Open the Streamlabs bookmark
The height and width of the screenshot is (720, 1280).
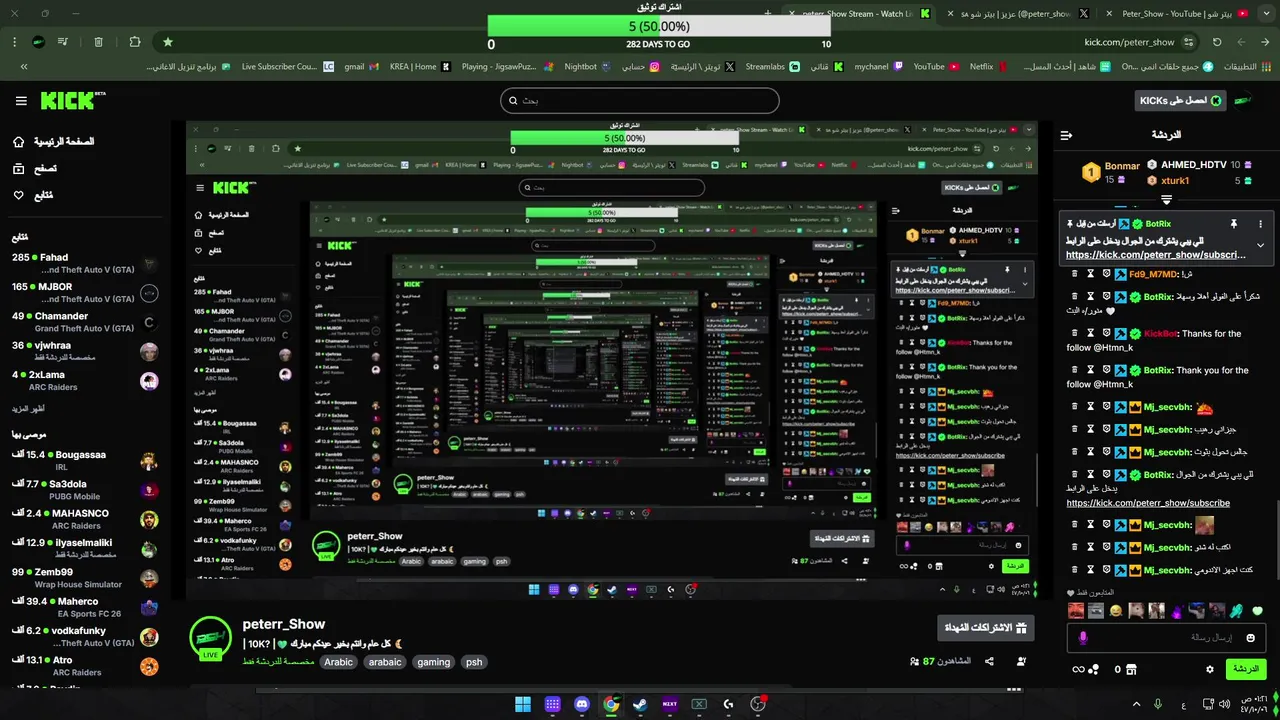tap(772, 67)
